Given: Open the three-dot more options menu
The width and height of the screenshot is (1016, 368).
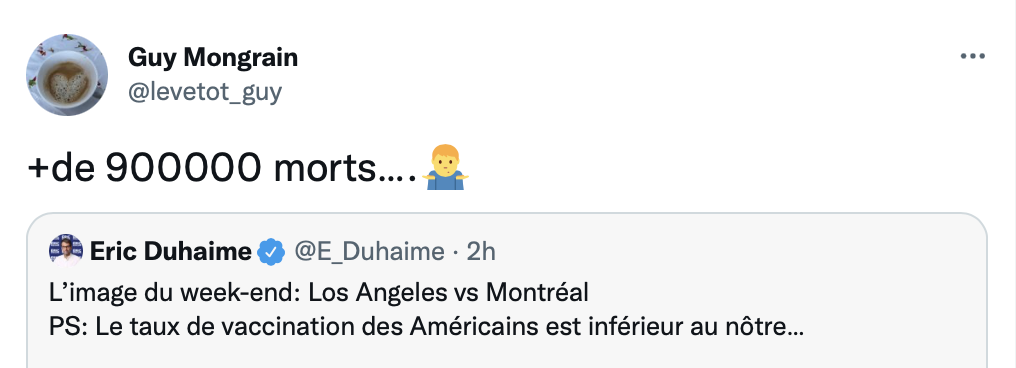Looking at the screenshot, I should 972,57.
